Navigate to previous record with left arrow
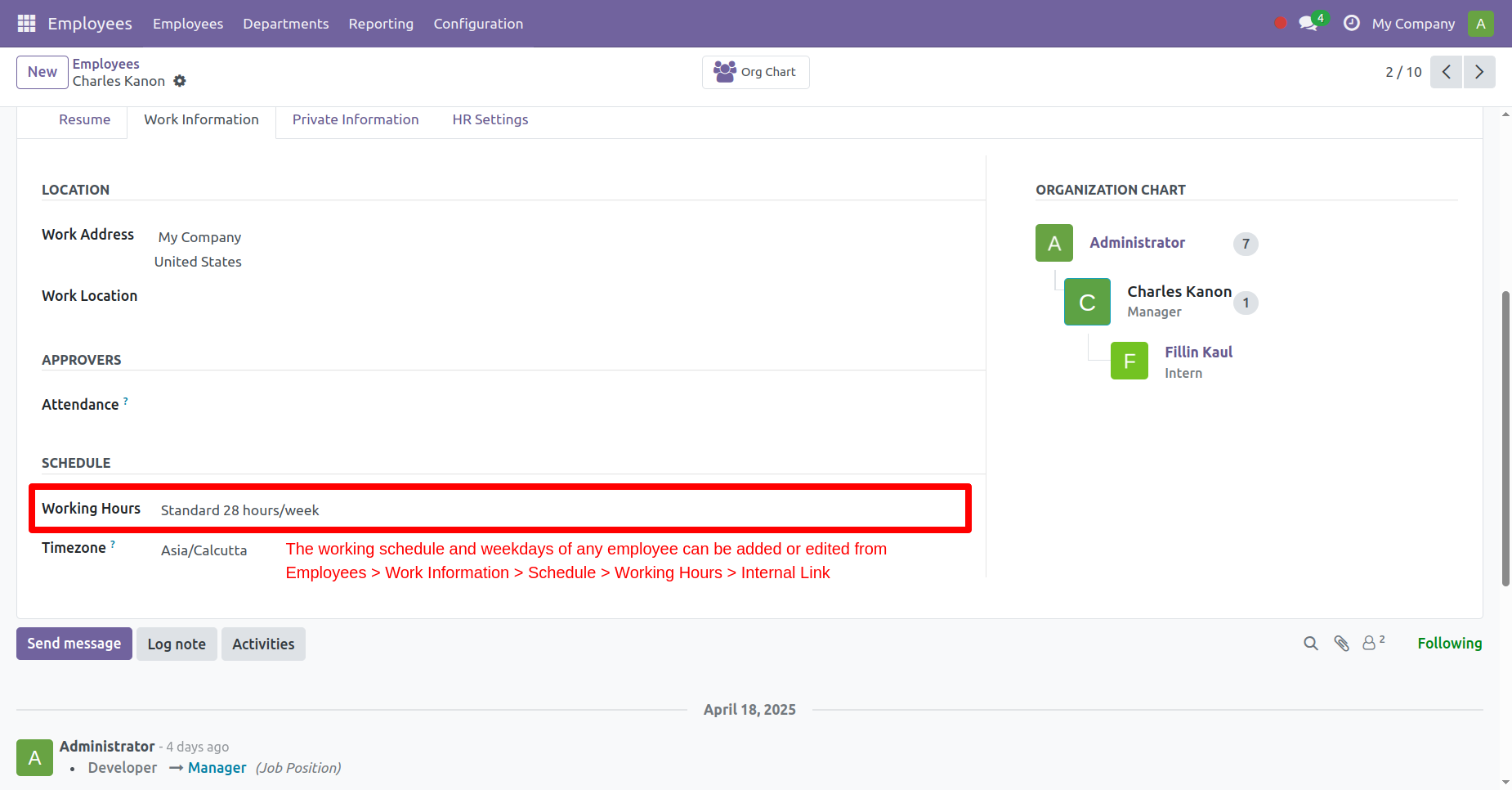This screenshot has height=790, width=1512. 1447,72
